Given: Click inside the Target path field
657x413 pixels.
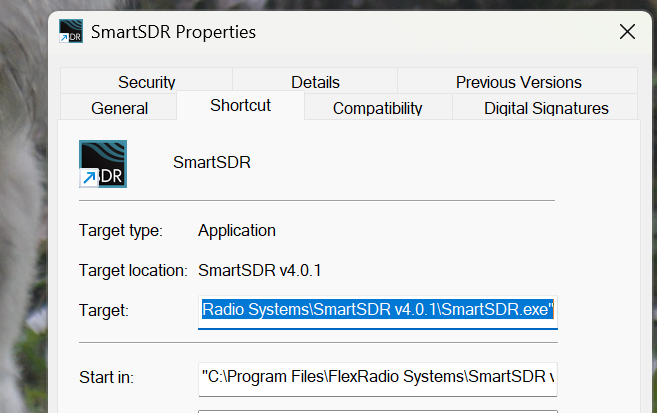Looking at the screenshot, I should (x=378, y=312).
